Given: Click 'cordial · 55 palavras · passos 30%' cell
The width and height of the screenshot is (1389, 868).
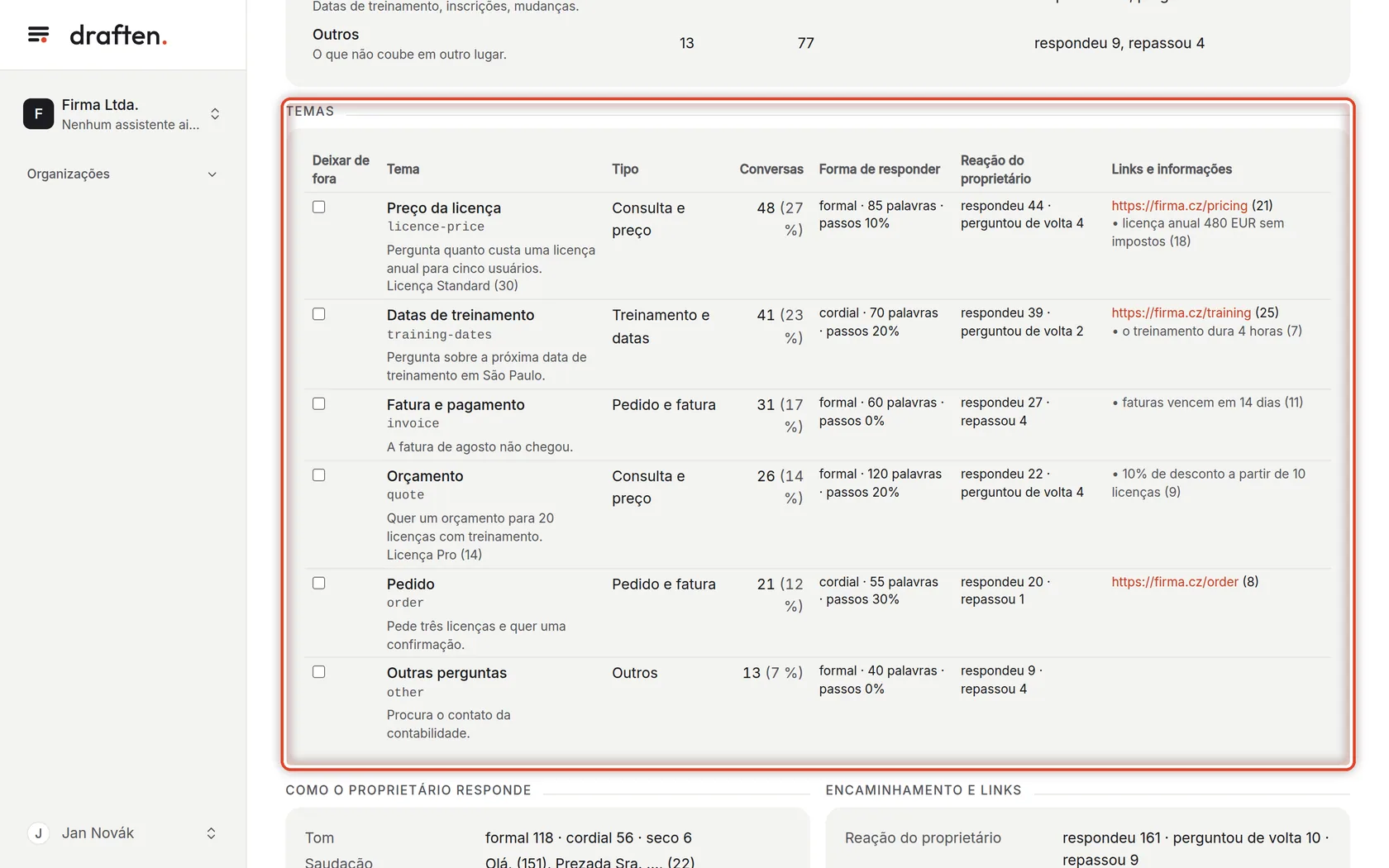Looking at the screenshot, I should (879, 591).
